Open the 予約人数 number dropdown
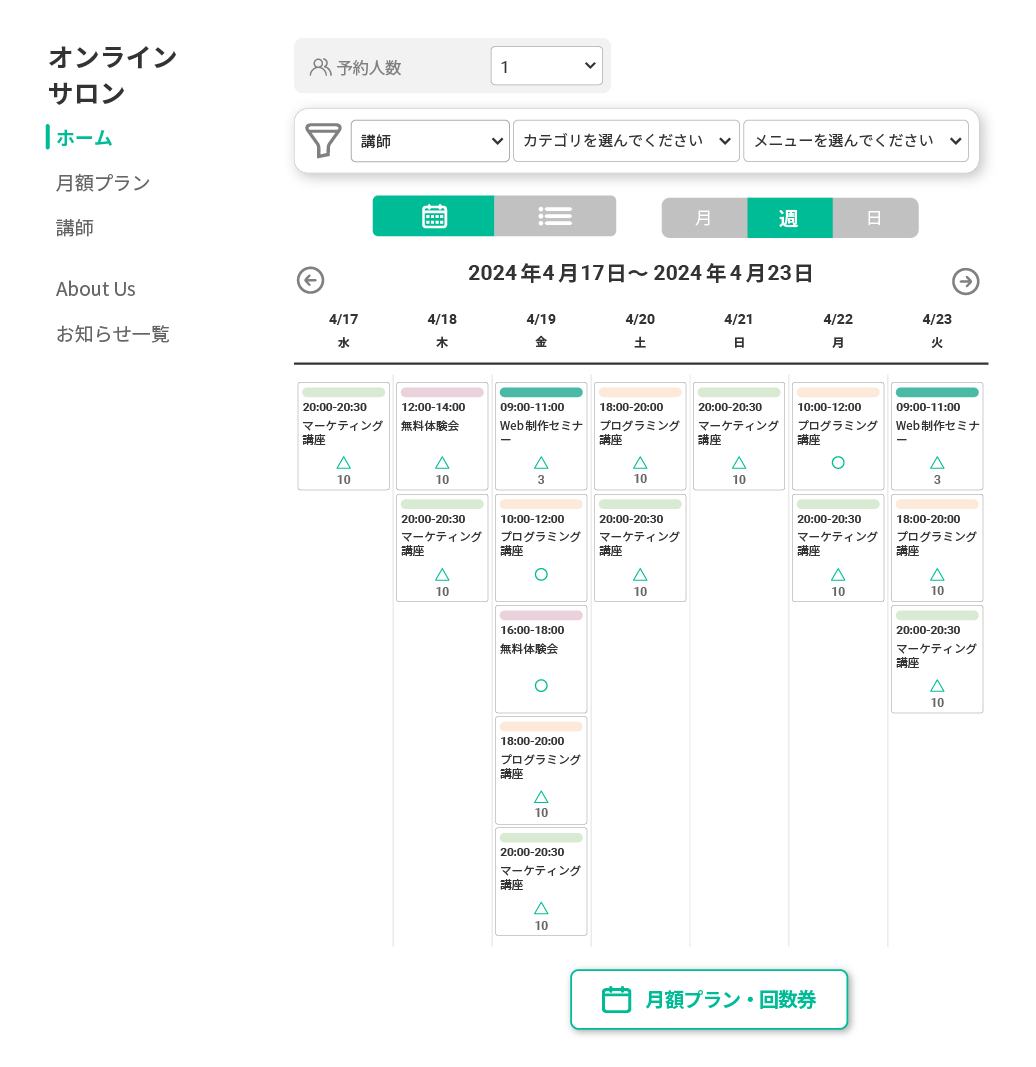This screenshot has width=1036, height=1067. click(547, 66)
